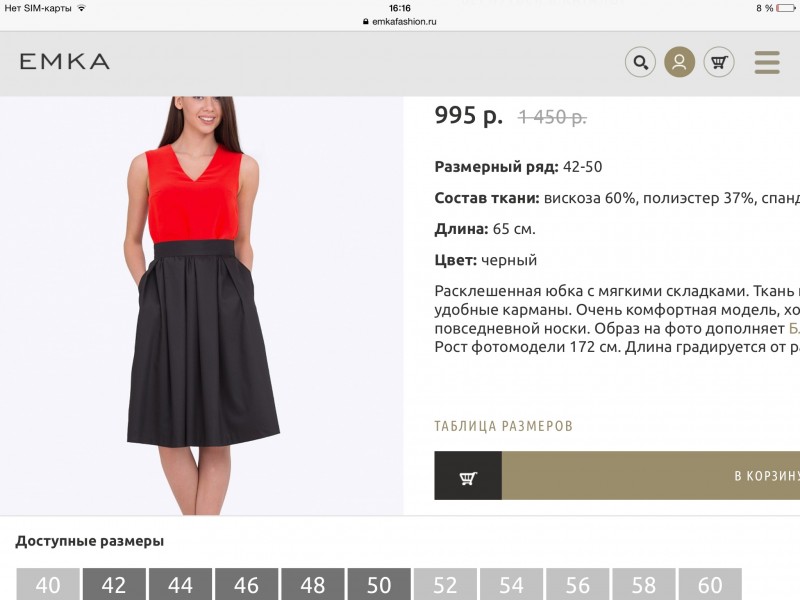Viewport: 800px width, 600px height.
Task: Choose size 56 option
Action: point(578,584)
